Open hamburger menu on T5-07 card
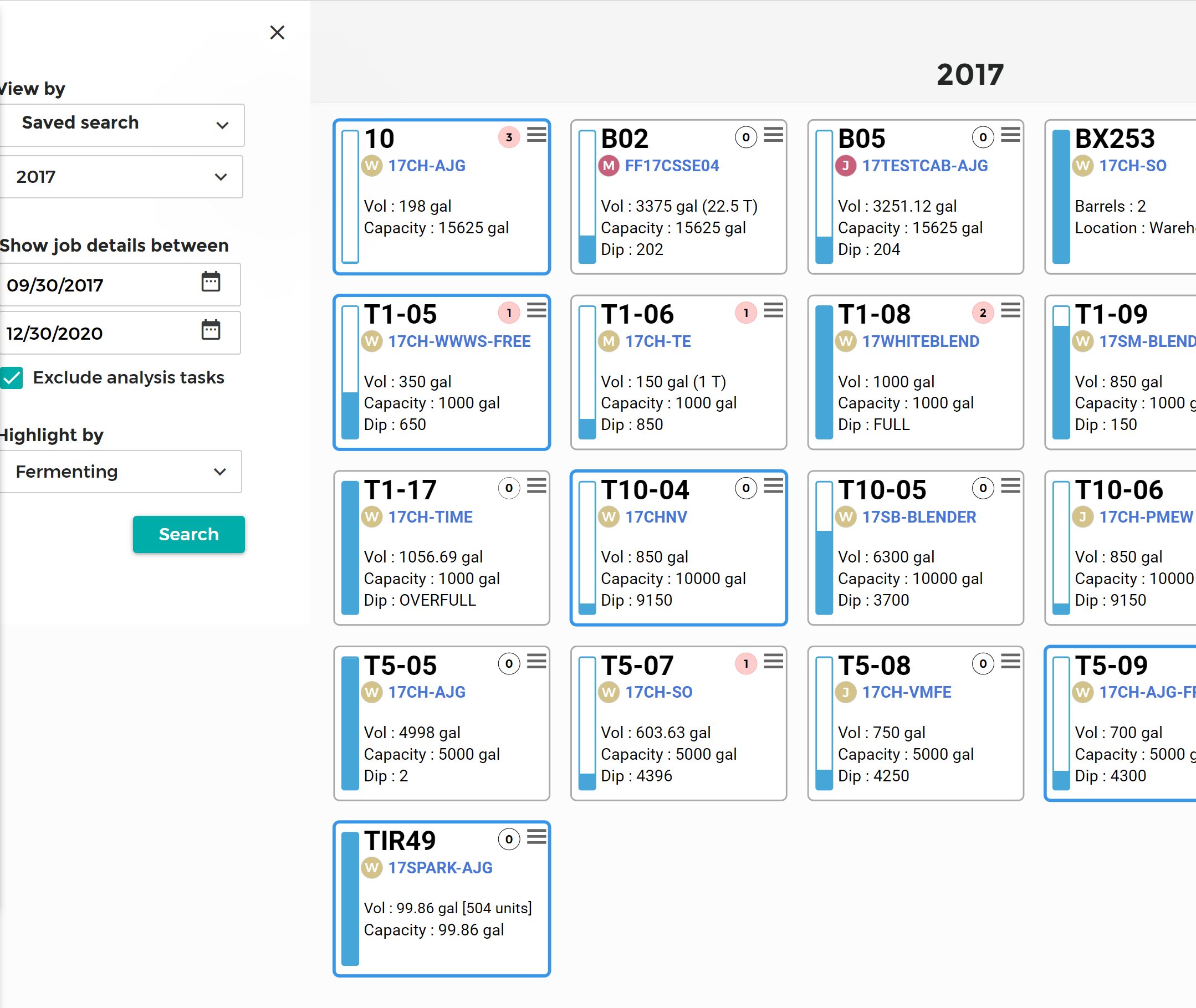The image size is (1196, 1008). click(774, 662)
